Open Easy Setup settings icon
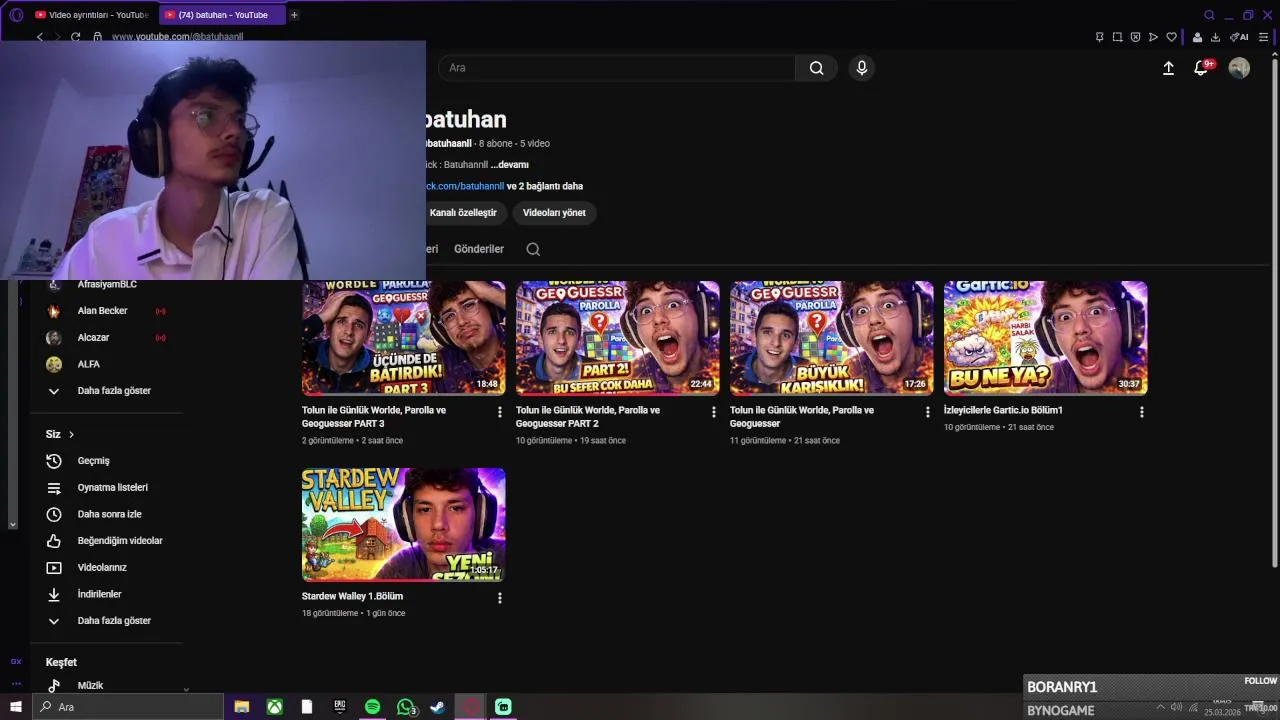This screenshot has width=1280, height=720. click(1263, 37)
